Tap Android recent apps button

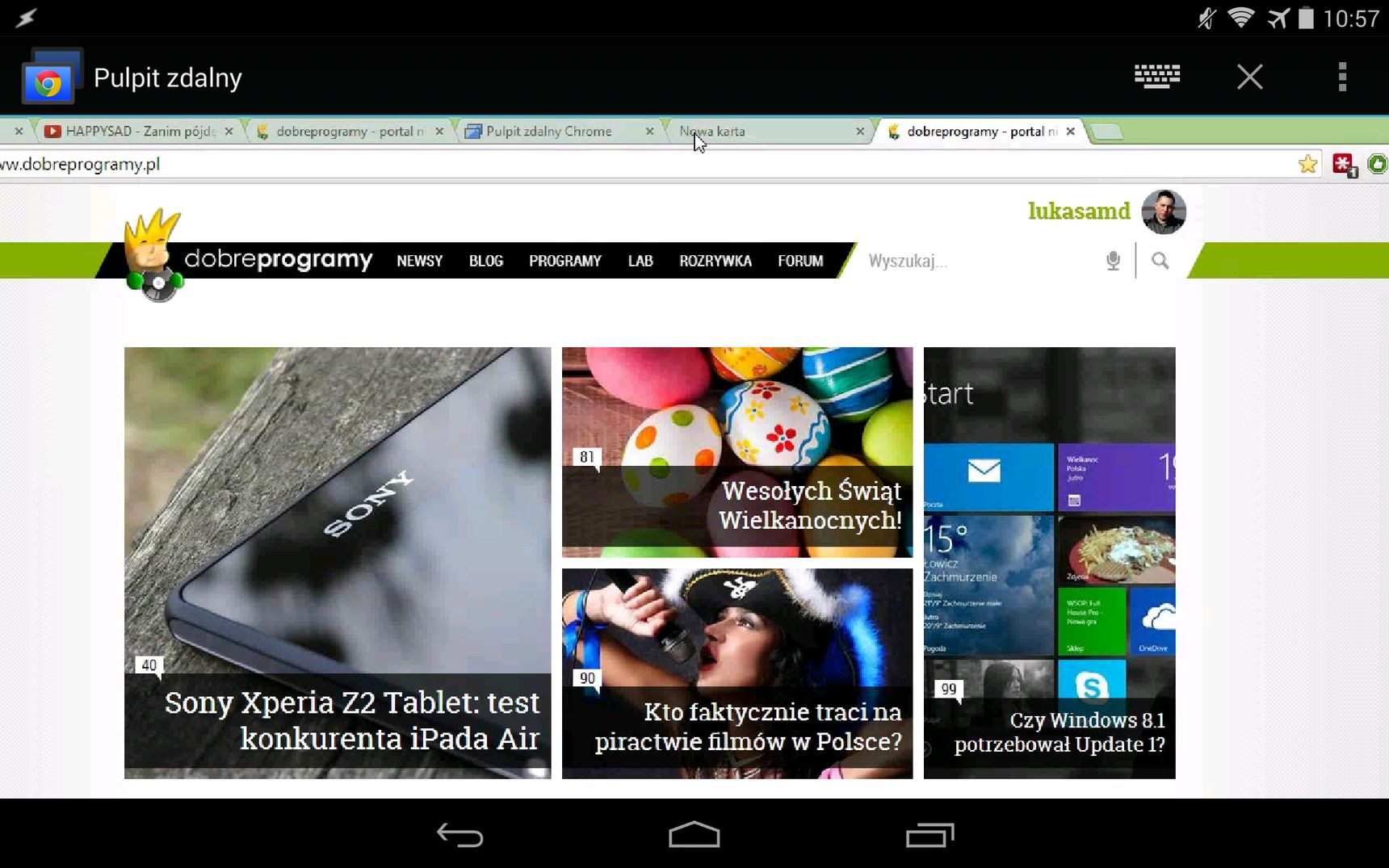coord(929,835)
